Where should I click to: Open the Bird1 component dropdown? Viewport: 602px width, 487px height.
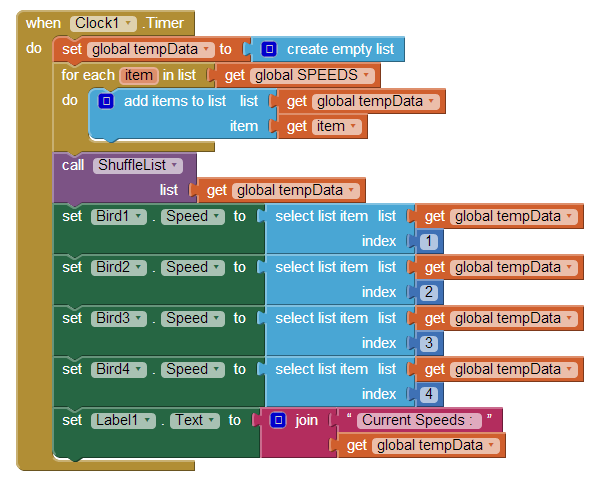[x=119, y=216]
